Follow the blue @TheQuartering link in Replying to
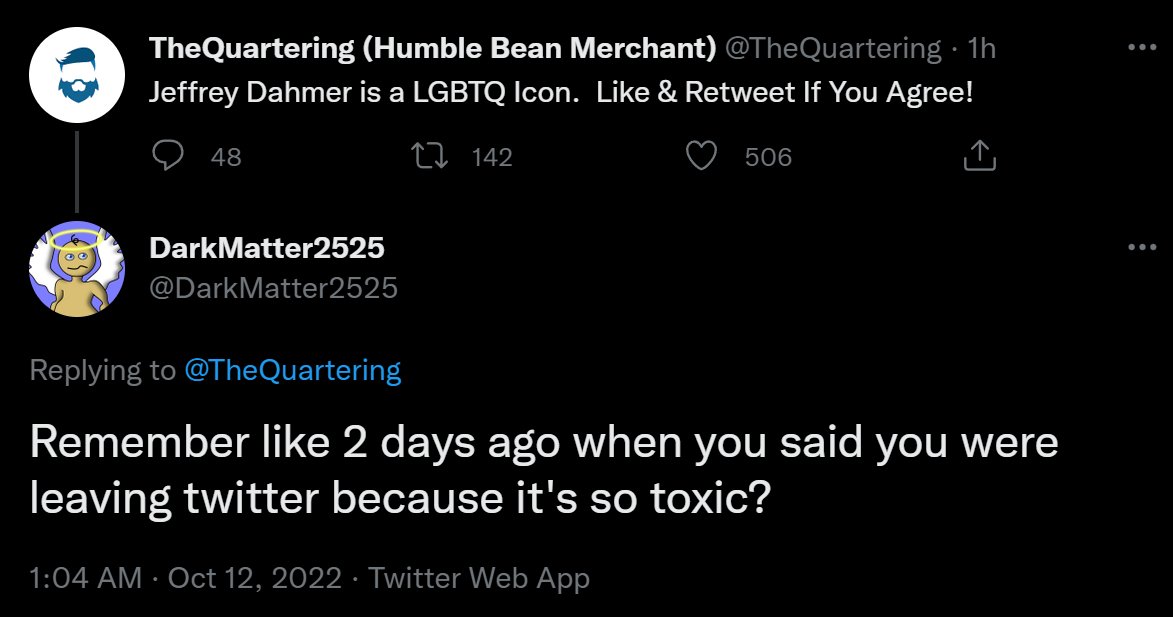 (292, 371)
